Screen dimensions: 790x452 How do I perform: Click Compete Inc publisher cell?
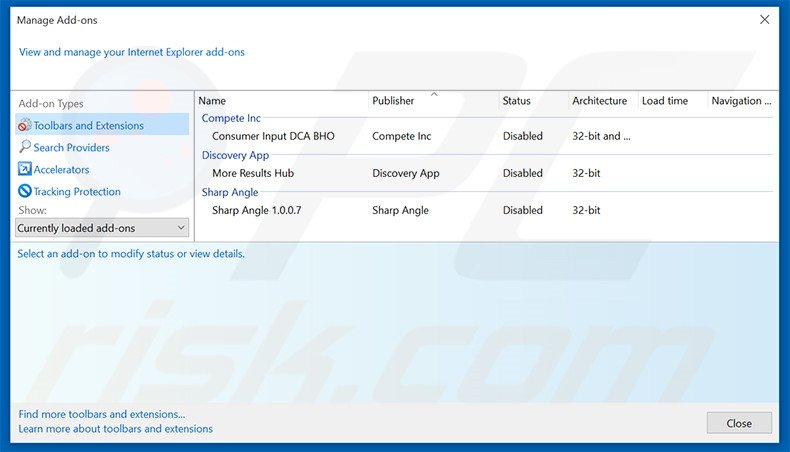pos(402,136)
